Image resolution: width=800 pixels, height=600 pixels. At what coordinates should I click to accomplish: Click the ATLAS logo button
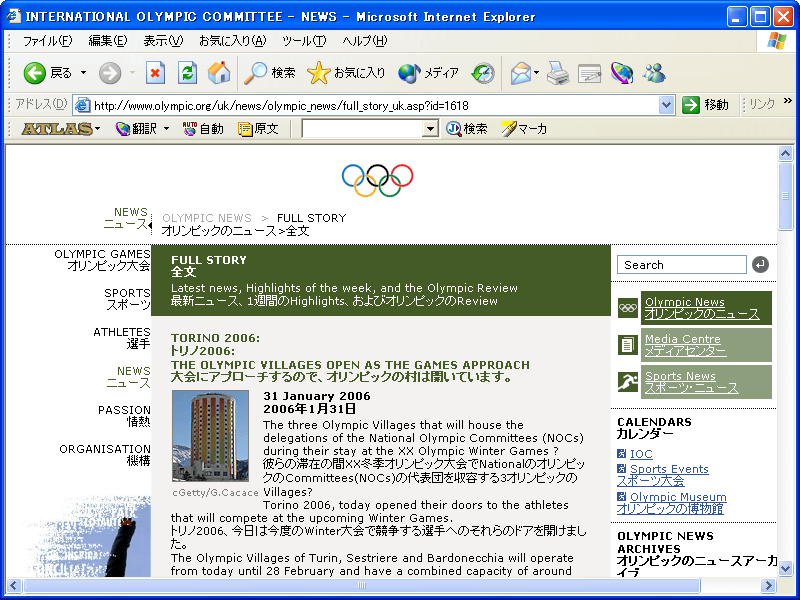click(57, 129)
